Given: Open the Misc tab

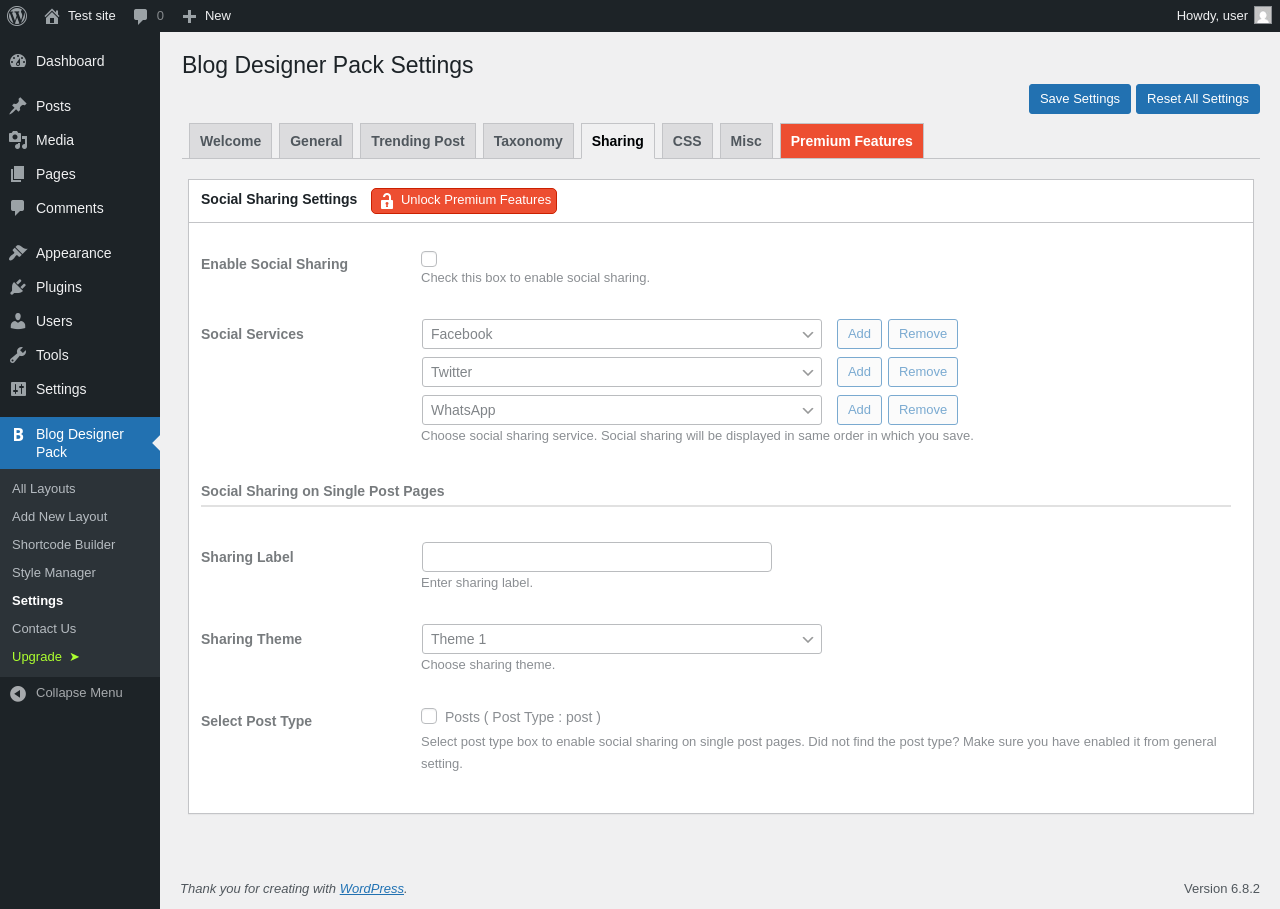Looking at the screenshot, I should pos(746,141).
